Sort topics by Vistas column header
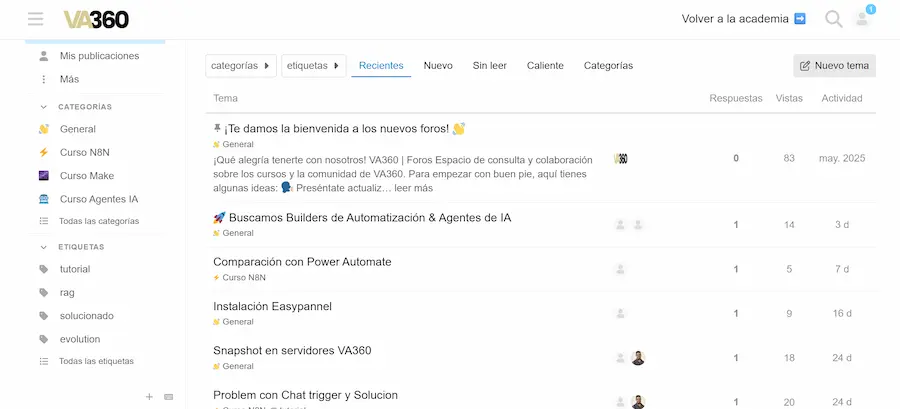 click(x=789, y=98)
